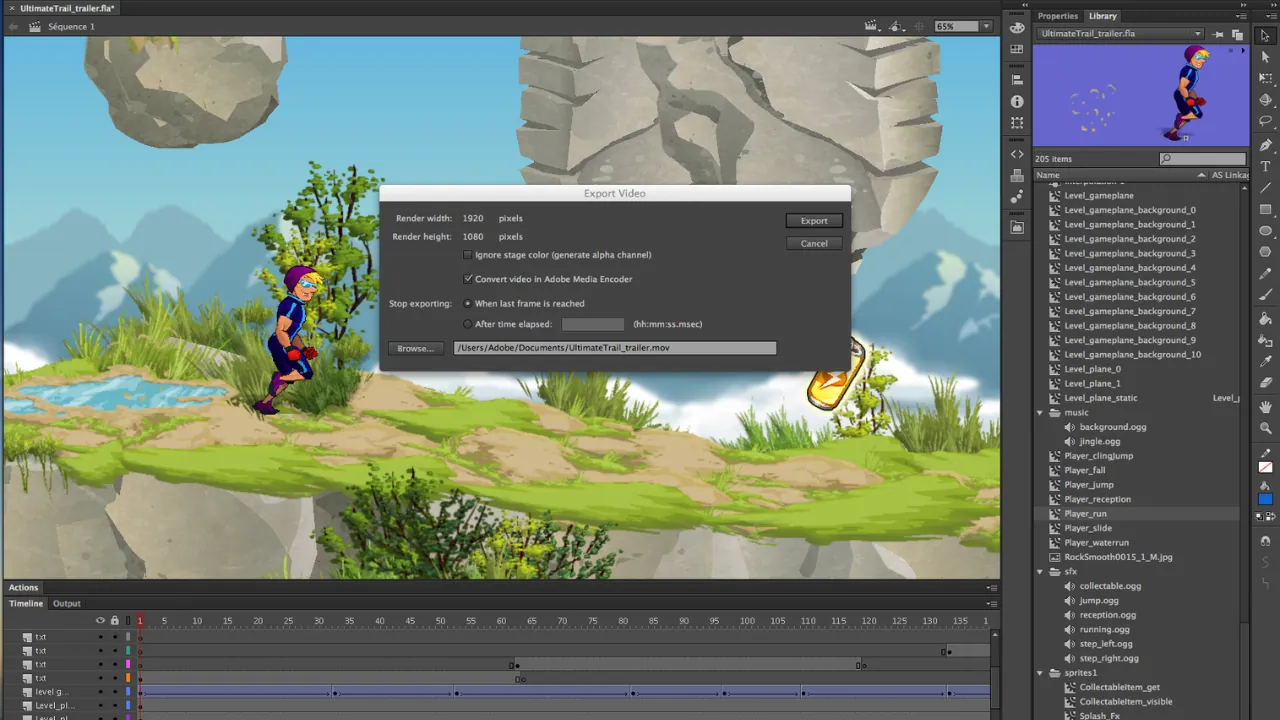Toggle Snap to Objects magnet
The width and height of the screenshot is (1280, 720).
pyautogui.click(x=1265, y=541)
